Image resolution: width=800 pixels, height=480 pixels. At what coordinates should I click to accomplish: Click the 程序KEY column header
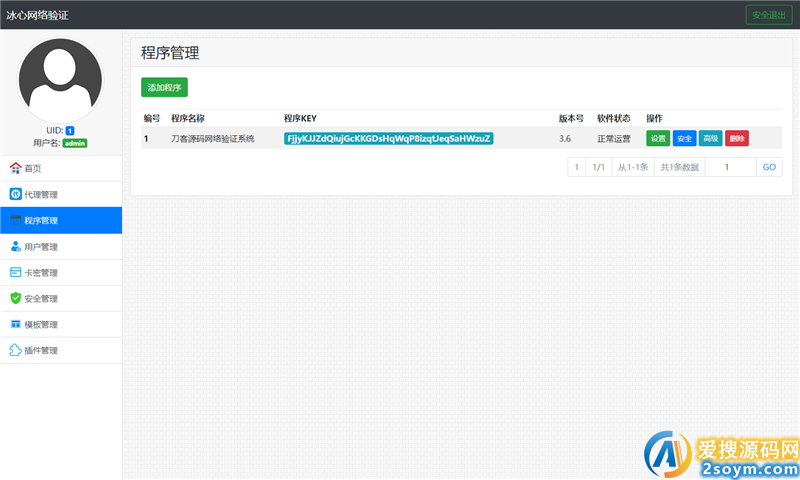pos(301,118)
